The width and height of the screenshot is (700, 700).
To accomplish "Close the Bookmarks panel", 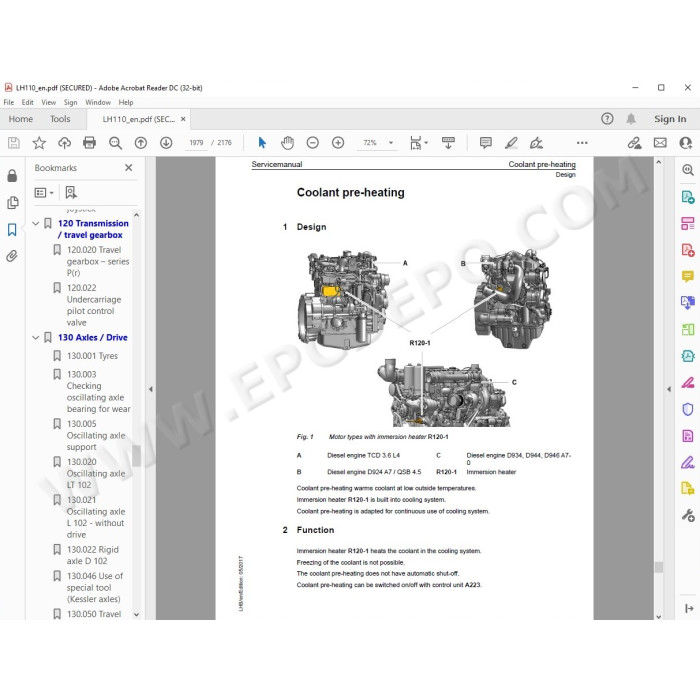I will [129, 168].
